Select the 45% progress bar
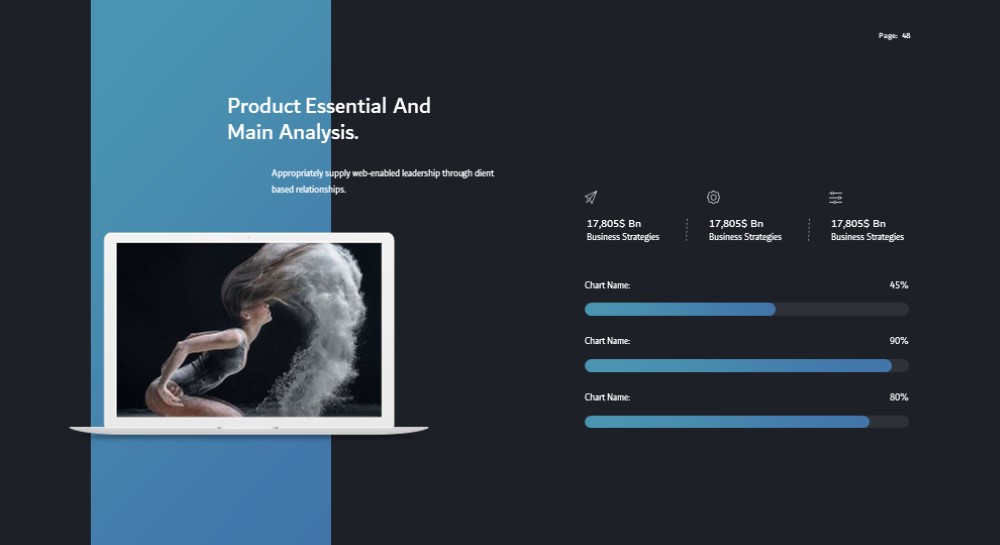This screenshot has height=545, width=1000. point(746,310)
